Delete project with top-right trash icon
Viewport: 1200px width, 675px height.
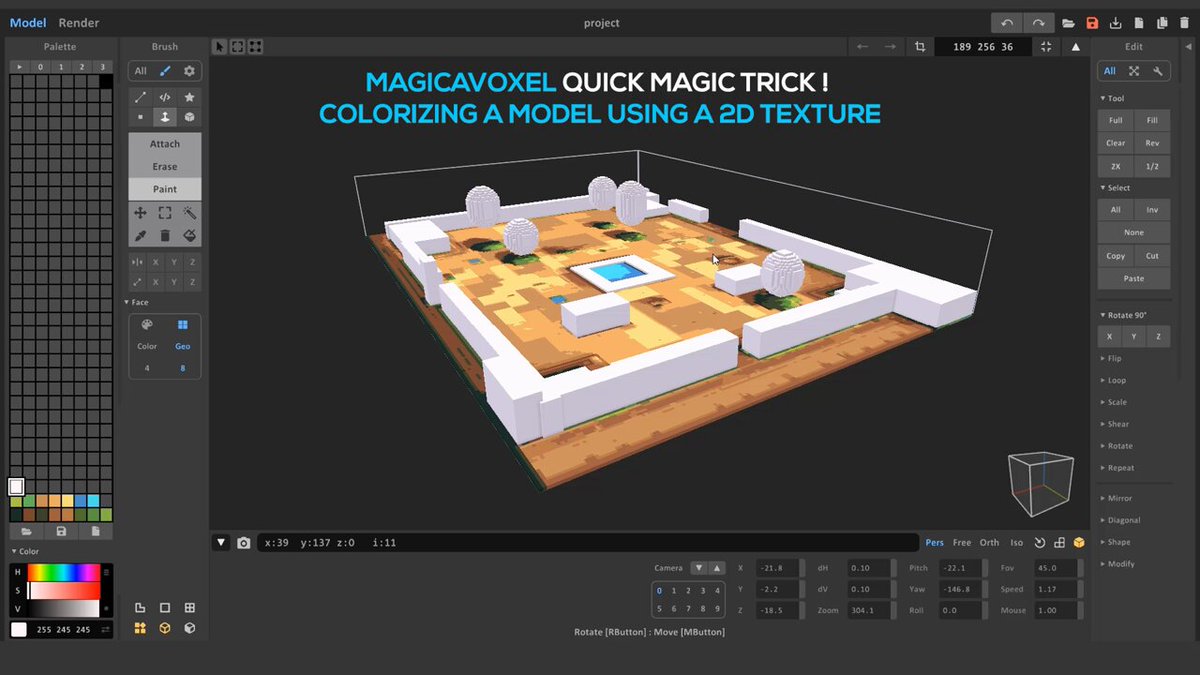1185,23
